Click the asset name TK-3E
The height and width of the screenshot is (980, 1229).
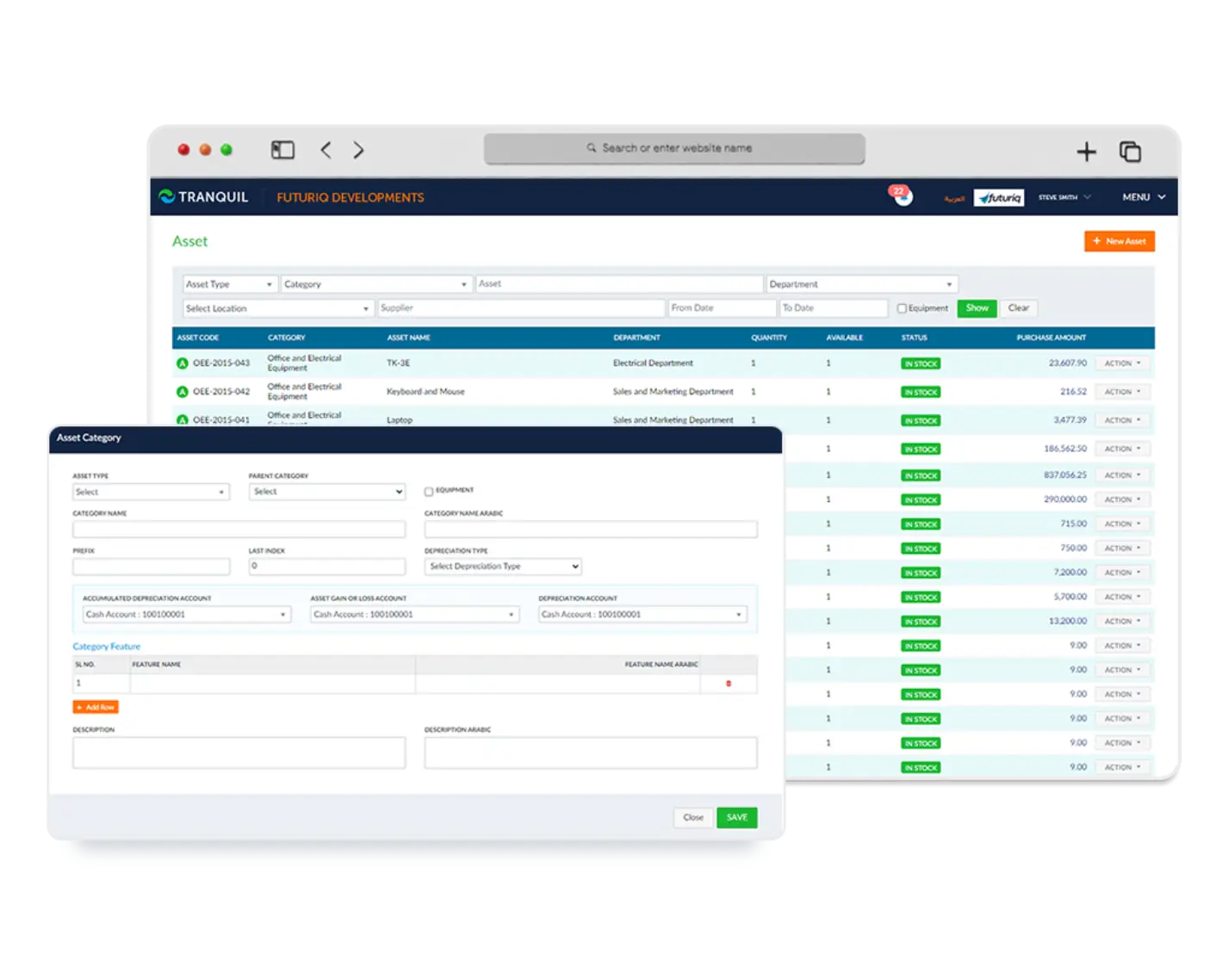pyautogui.click(x=398, y=363)
